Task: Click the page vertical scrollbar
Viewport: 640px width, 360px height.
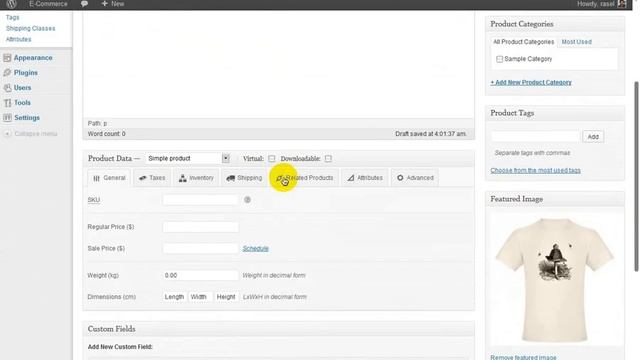Action: 636,176
